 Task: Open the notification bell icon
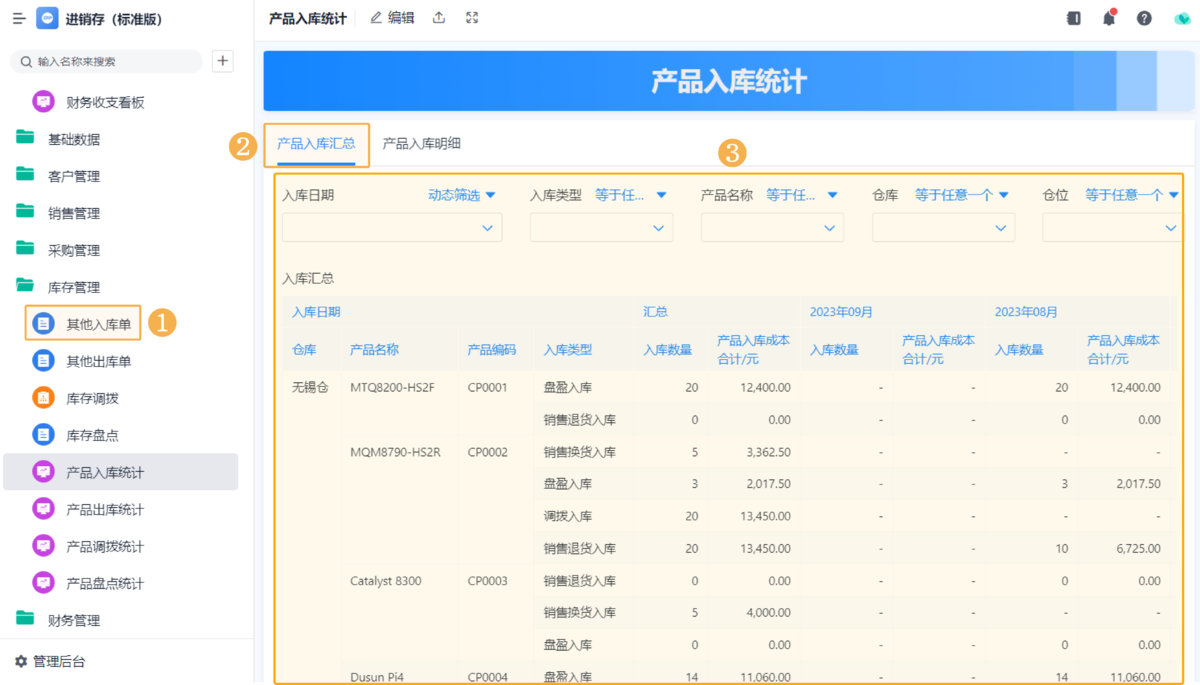[x=1109, y=18]
